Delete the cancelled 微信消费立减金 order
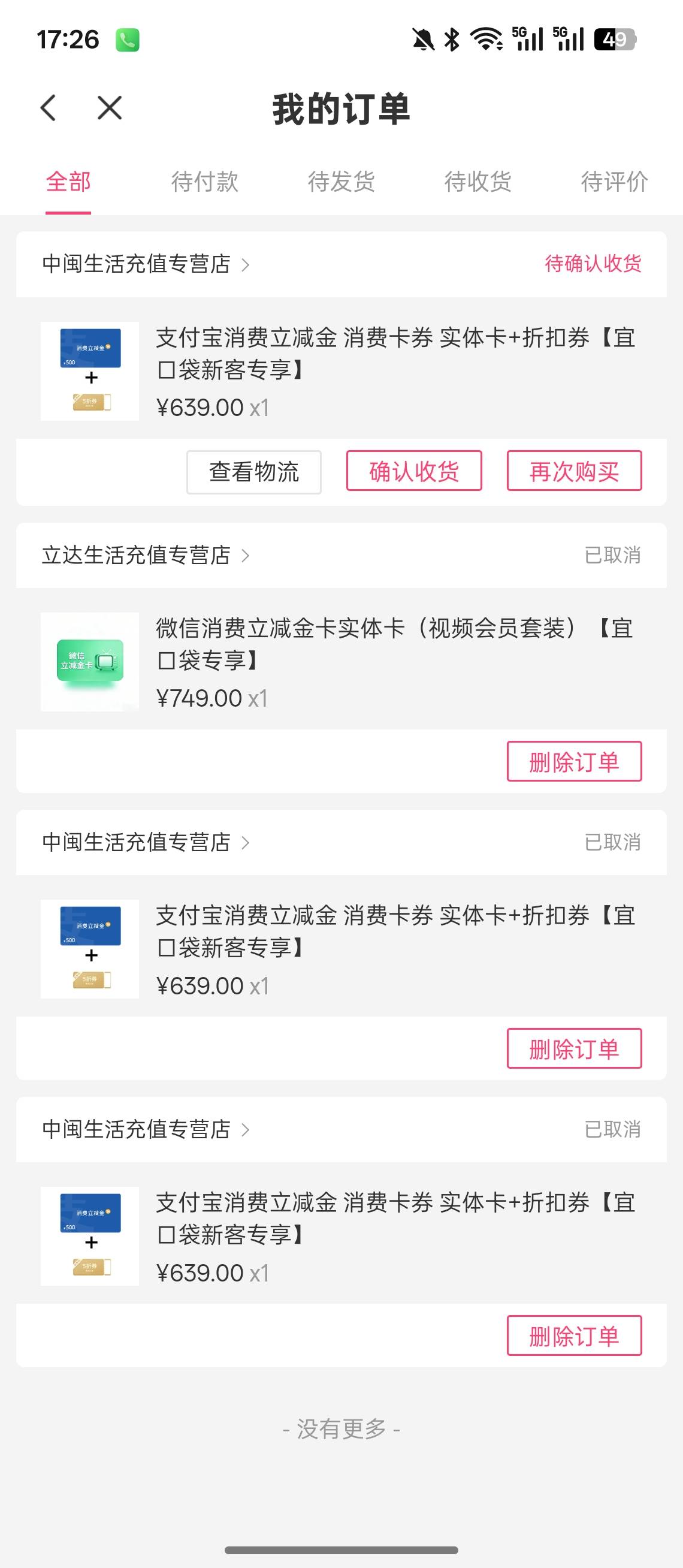Viewport: 683px width, 1568px height. [574, 761]
